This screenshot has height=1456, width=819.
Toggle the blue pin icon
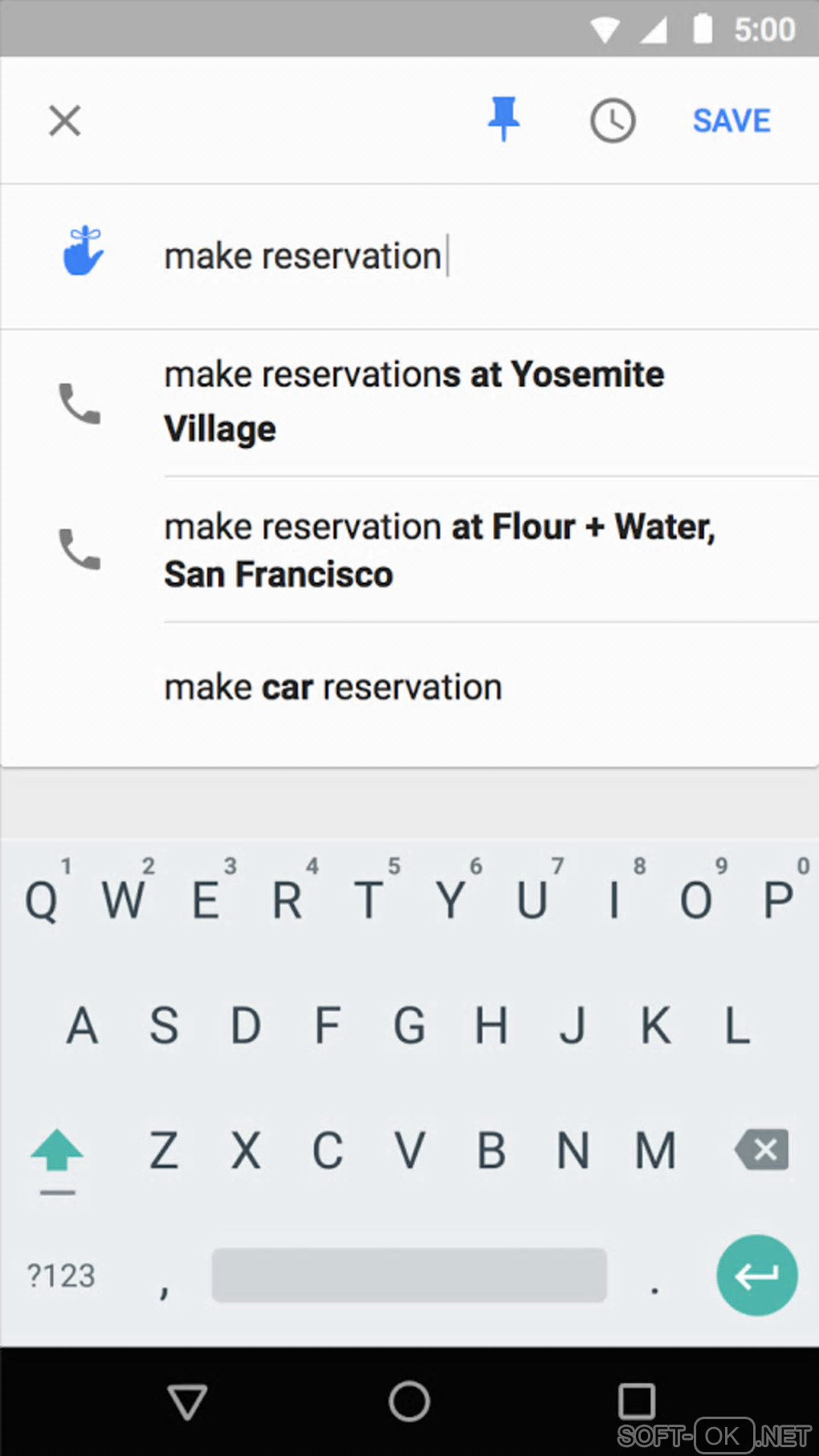click(x=503, y=120)
